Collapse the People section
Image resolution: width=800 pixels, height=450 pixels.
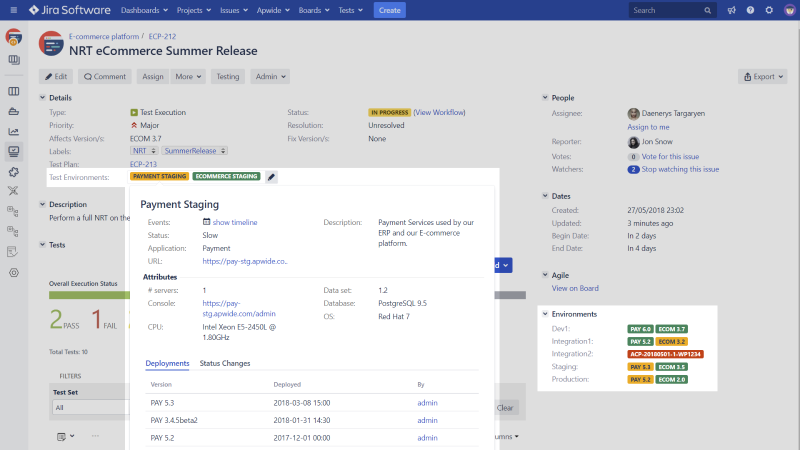tap(545, 97)
